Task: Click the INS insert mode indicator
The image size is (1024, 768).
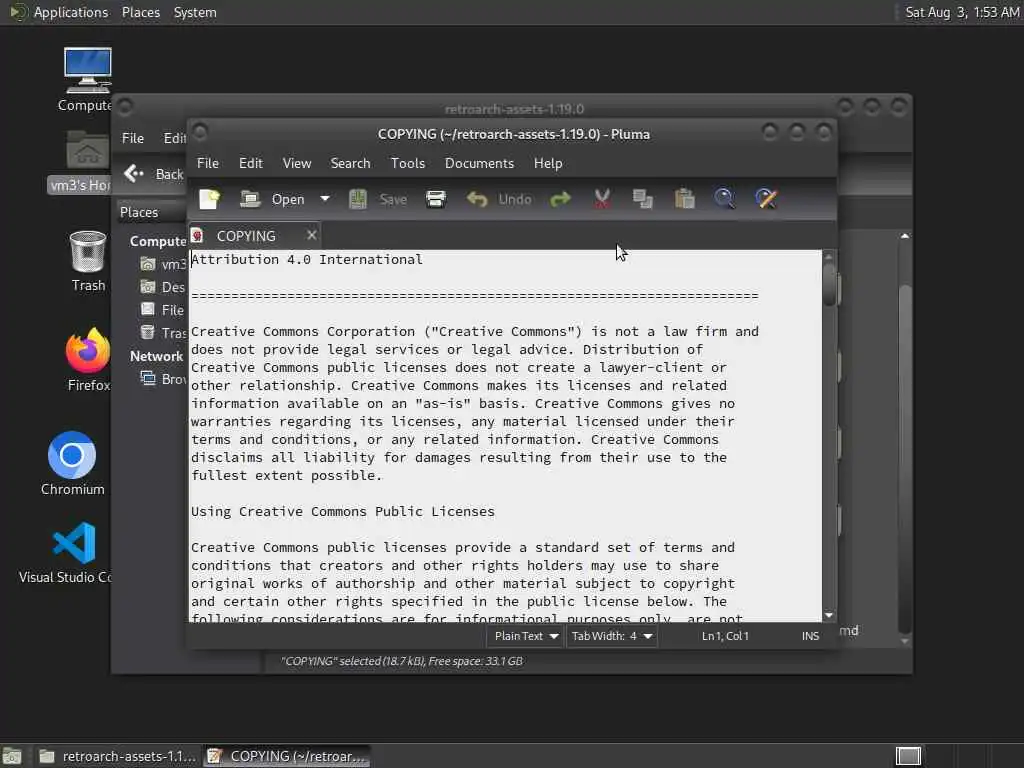Action: pyautogui.click(x=810, y=636)
